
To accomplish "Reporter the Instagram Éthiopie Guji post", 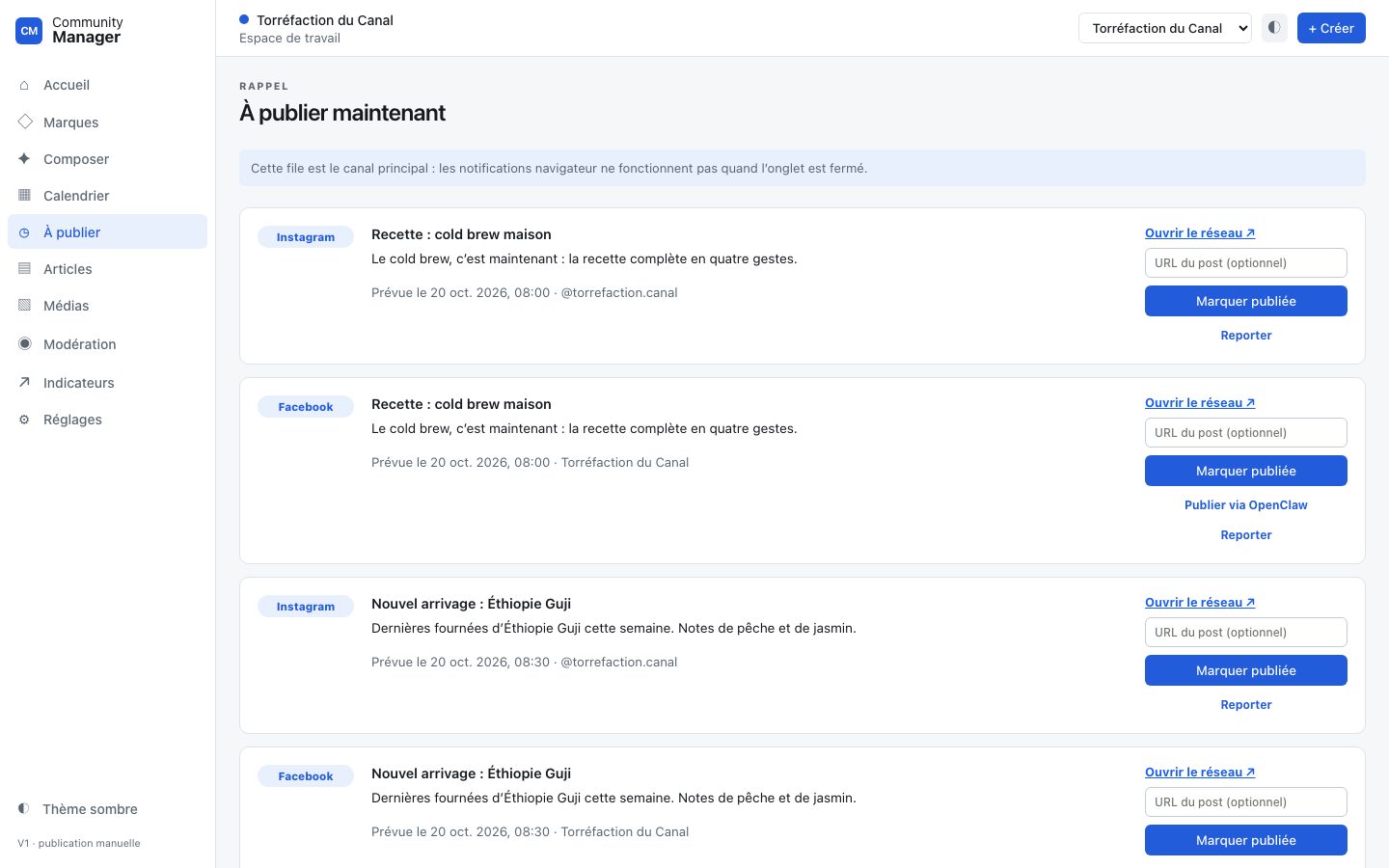I will [x=1246, y=705].
